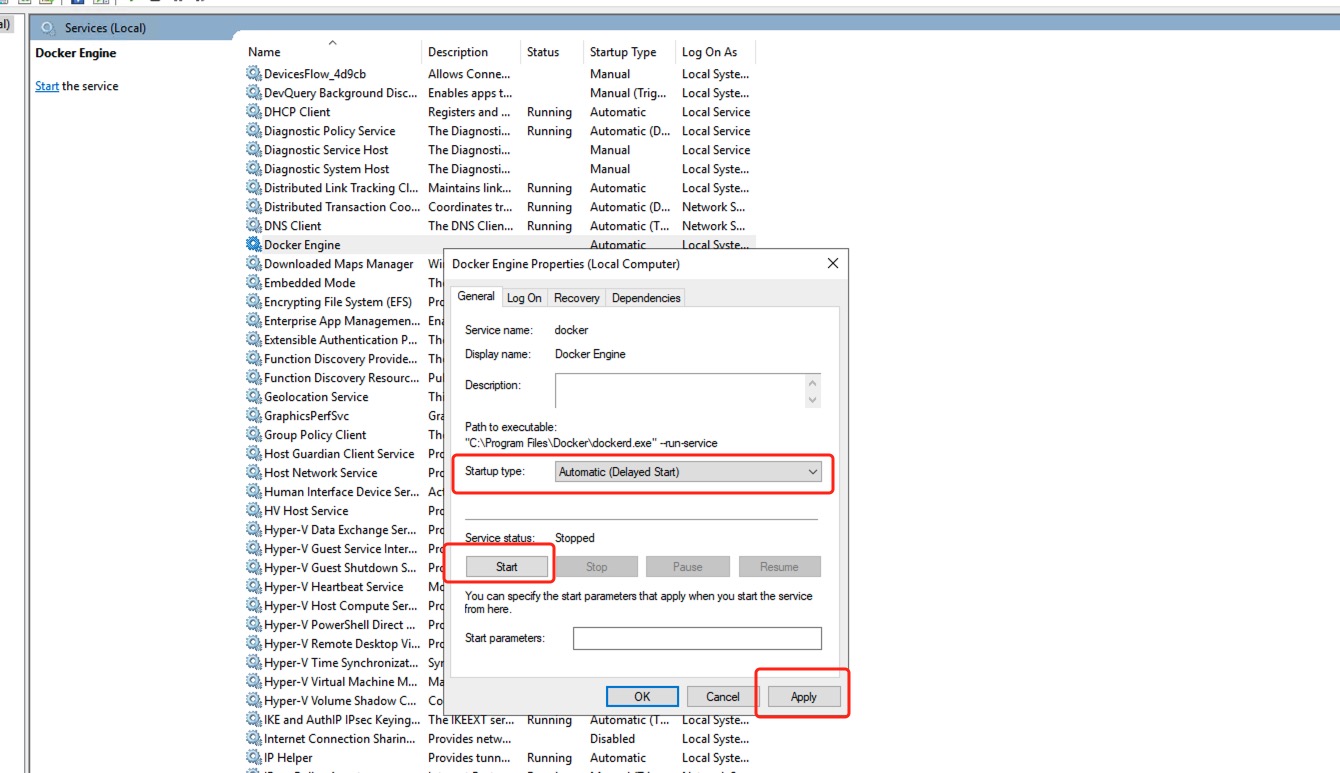The image size is (1340, 773).
Task: Select the Geolocation Service entry
Action: pos(316,397)
